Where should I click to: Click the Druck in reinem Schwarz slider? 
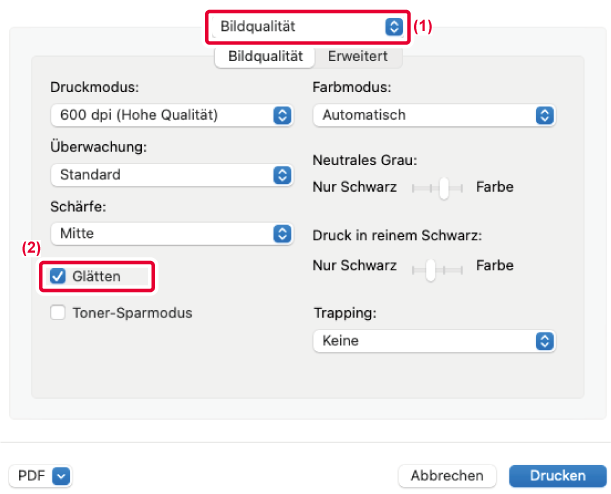click(x=437, y=270)
